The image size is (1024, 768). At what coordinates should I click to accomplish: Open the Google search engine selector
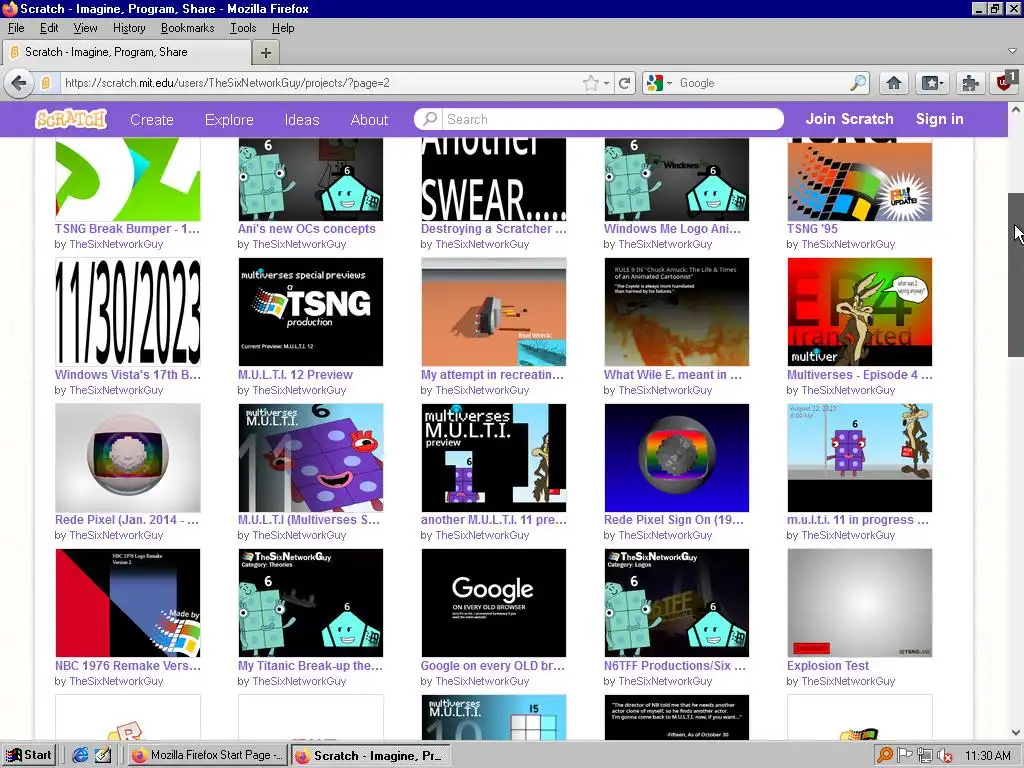[x=658, y=83]
